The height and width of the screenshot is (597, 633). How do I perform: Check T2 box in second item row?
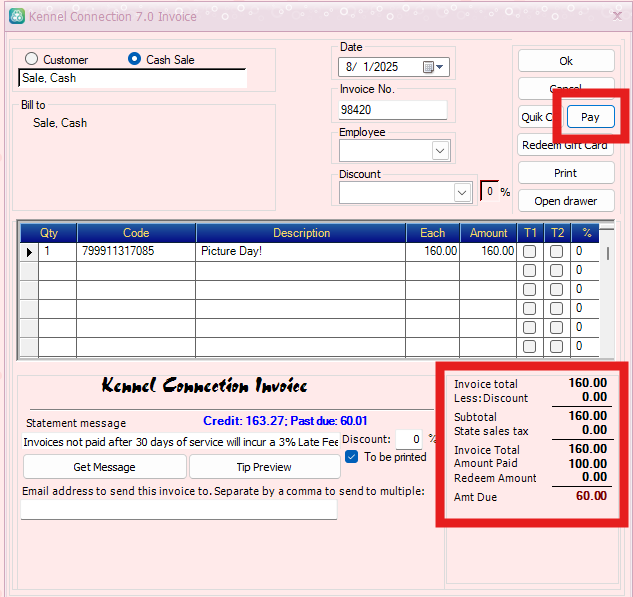[556, 270]
